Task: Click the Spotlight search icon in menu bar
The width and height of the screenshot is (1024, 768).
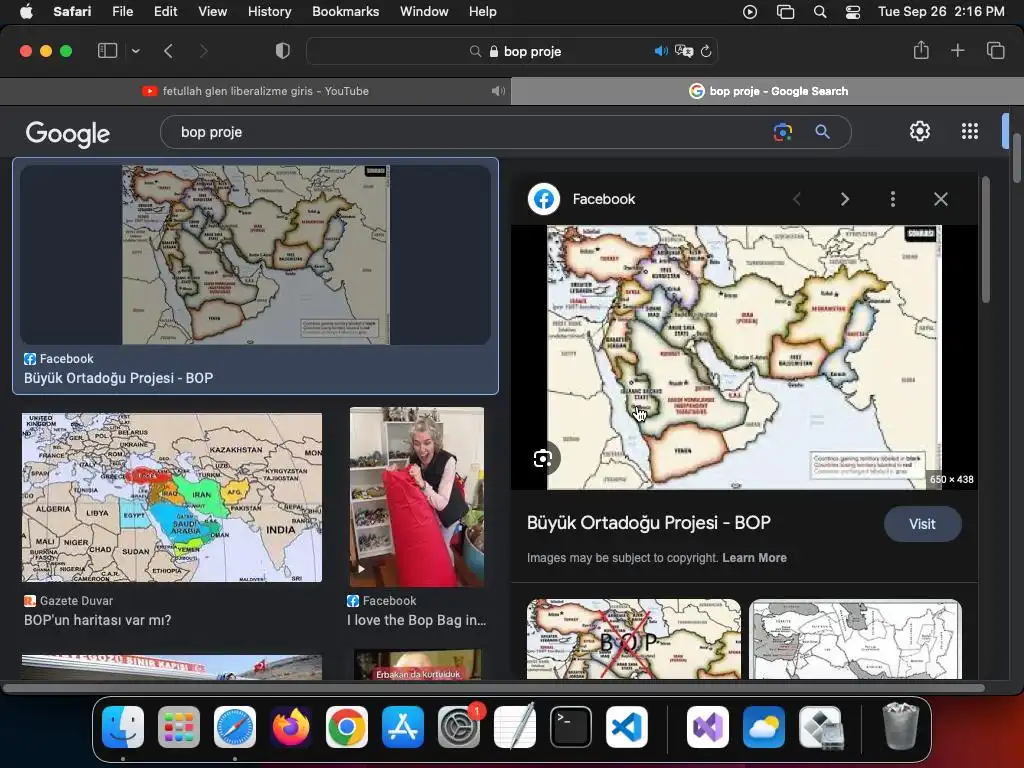Action: point(820,12)
